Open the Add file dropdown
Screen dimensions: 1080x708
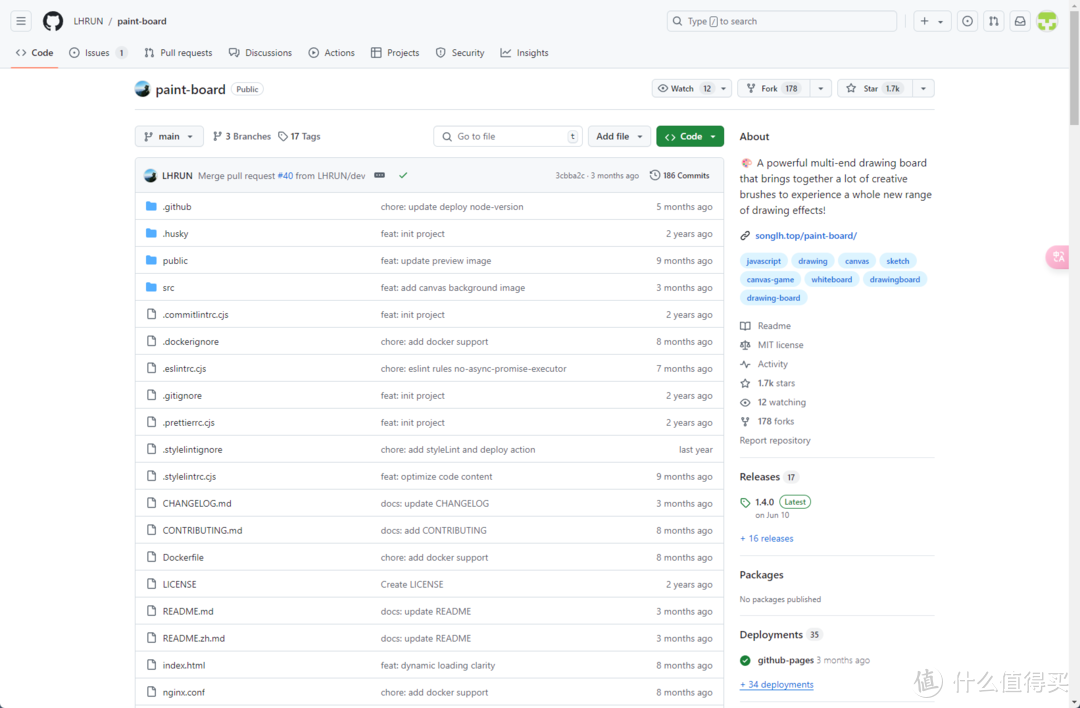click(x=620, y=136)
